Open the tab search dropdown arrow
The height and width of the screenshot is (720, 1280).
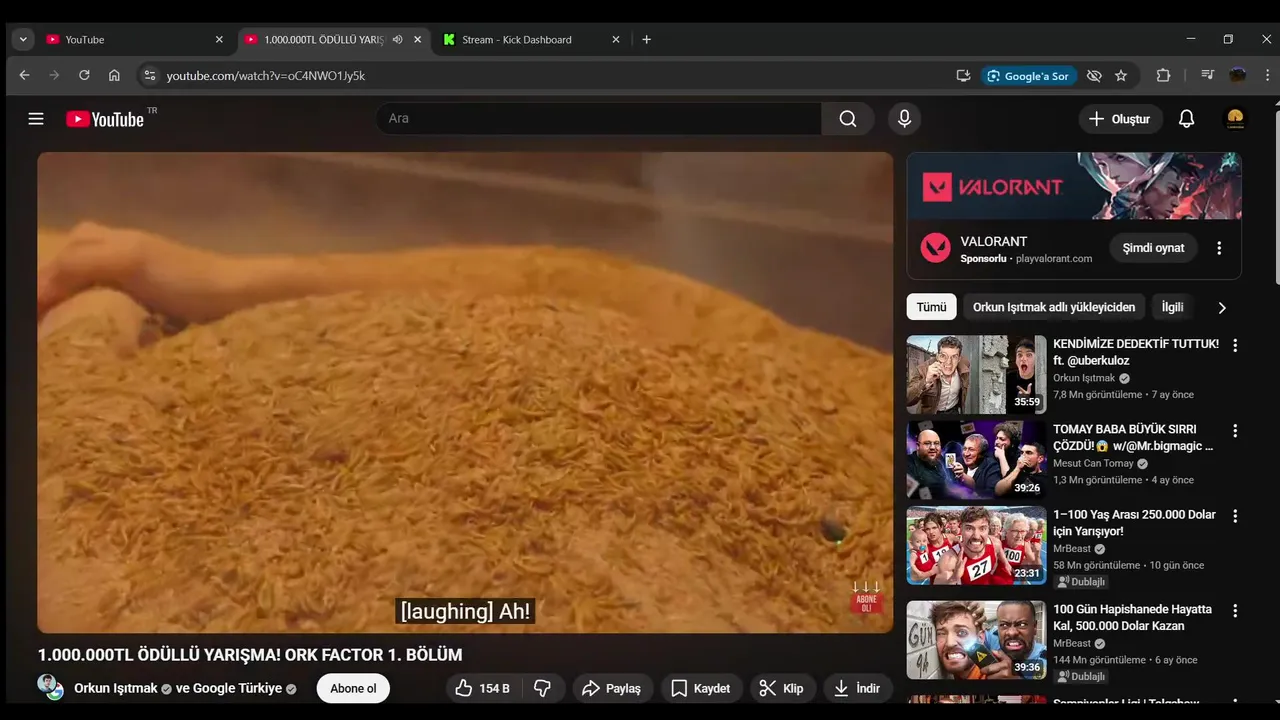tap(23, 40)
